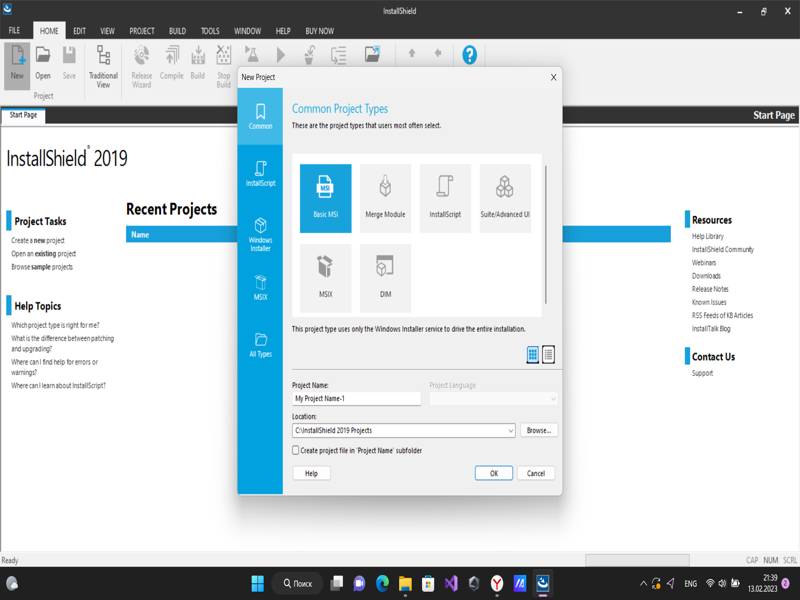
Task: Click the Project Name text field
Action: pyautogui.click(x=356, y=398)
